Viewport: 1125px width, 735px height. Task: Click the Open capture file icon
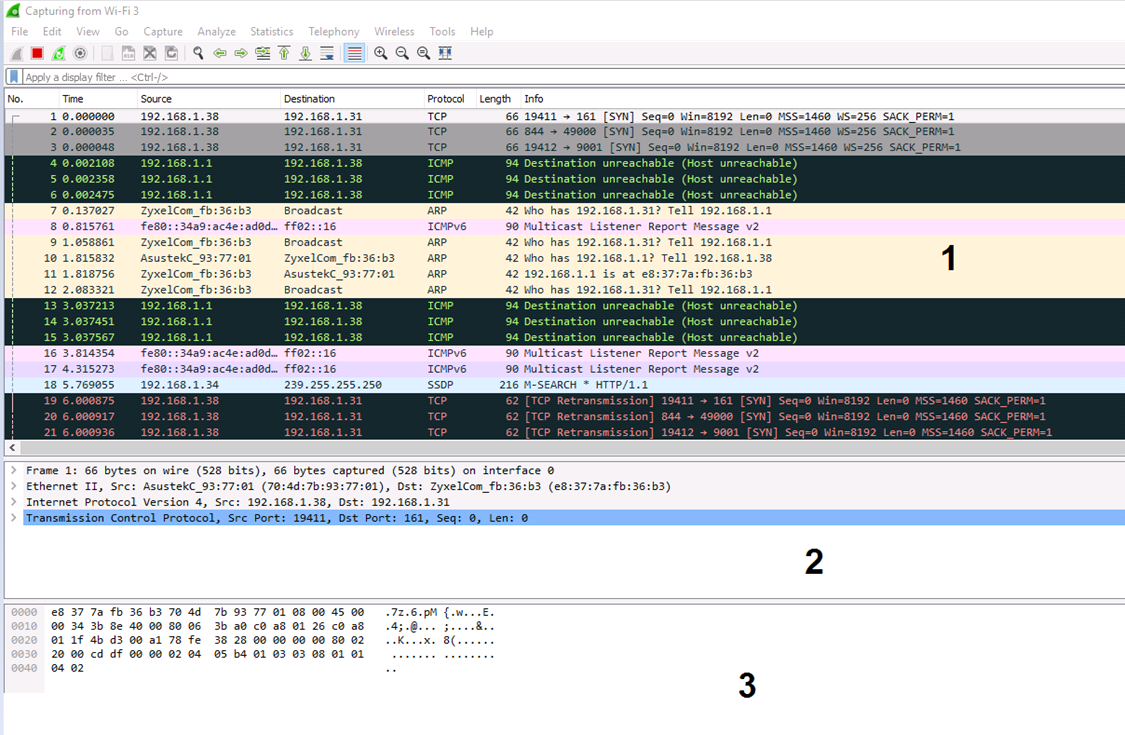pos(107,53)
